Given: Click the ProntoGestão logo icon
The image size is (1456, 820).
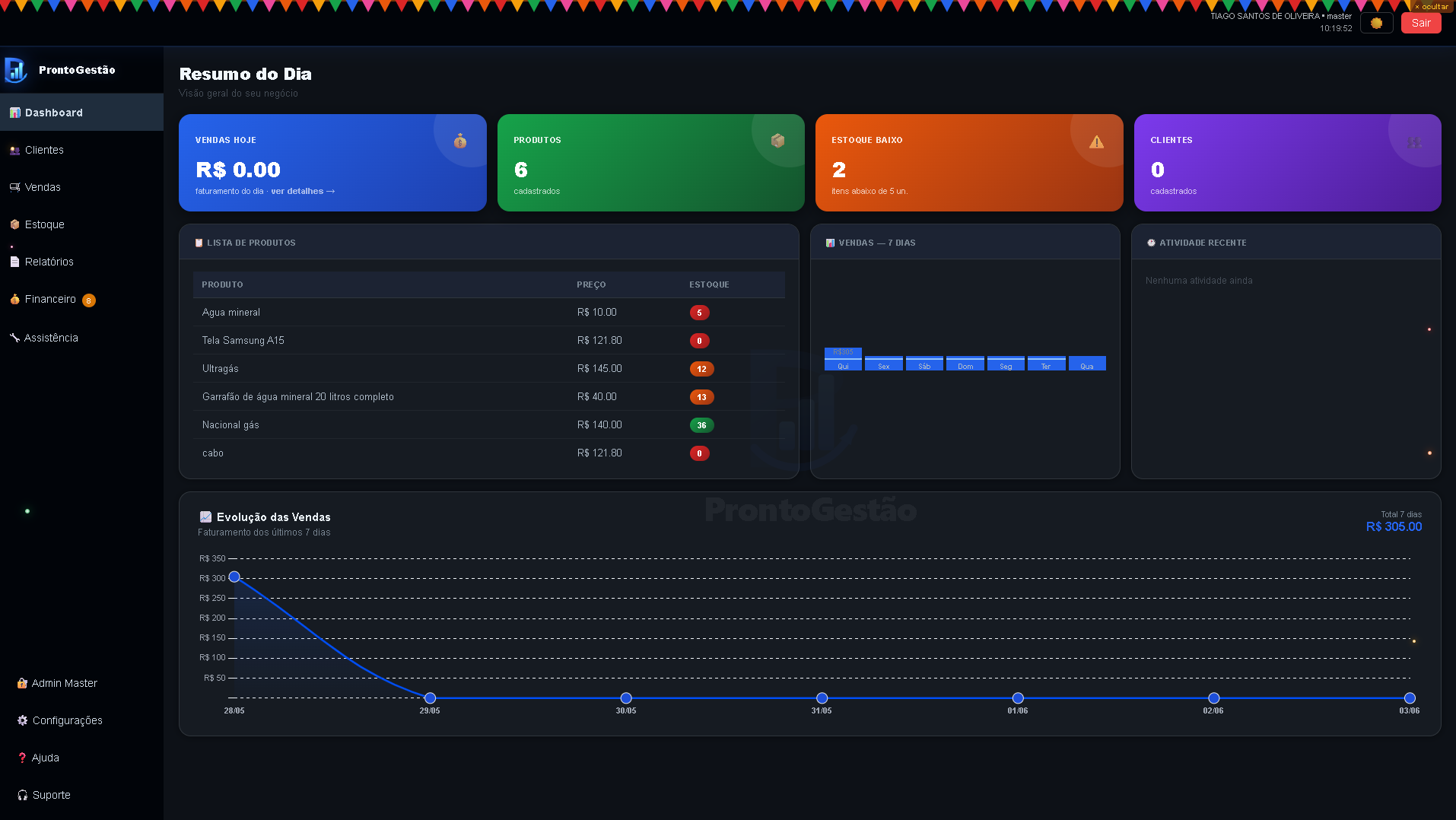Looking at the screenshot, I should (16, 70).
